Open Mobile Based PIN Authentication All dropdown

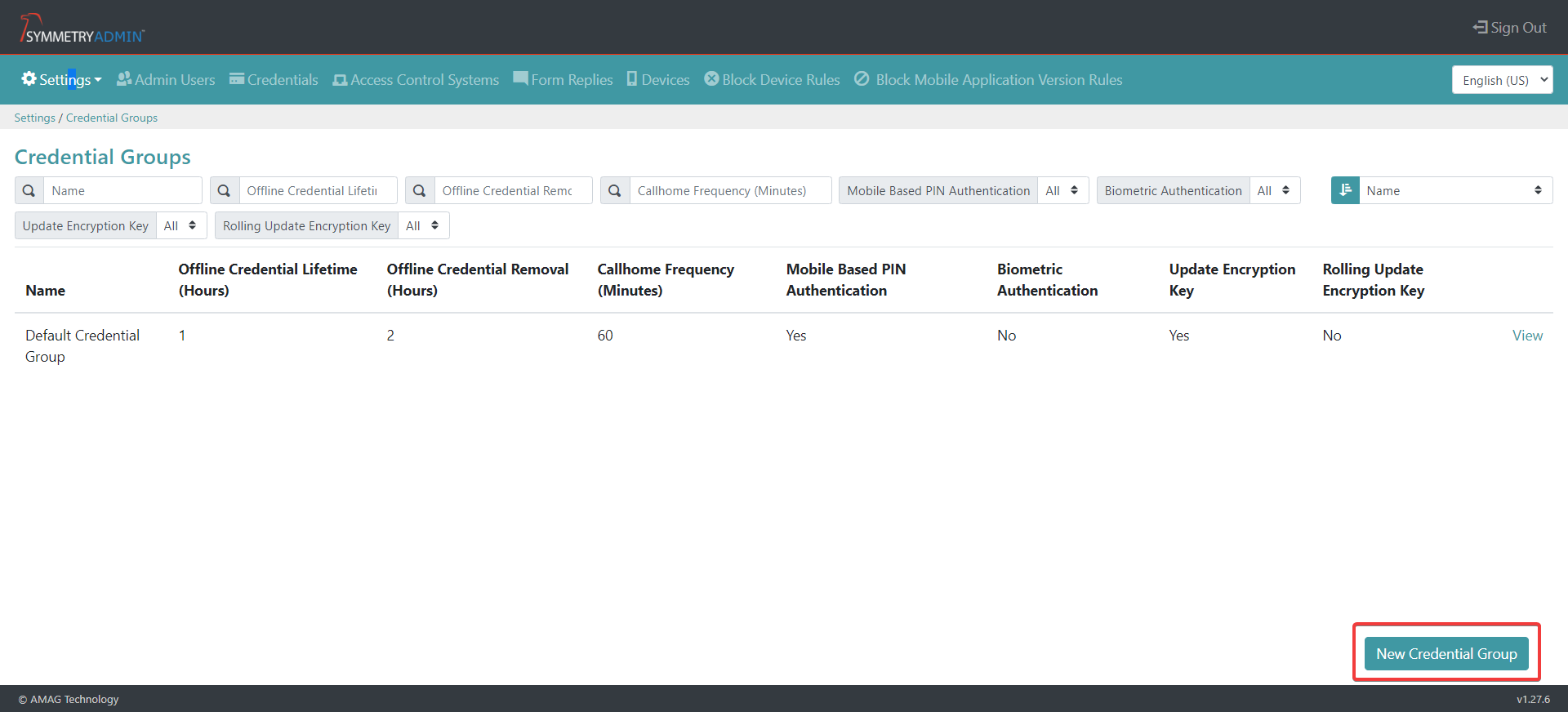coord(1062,190)
